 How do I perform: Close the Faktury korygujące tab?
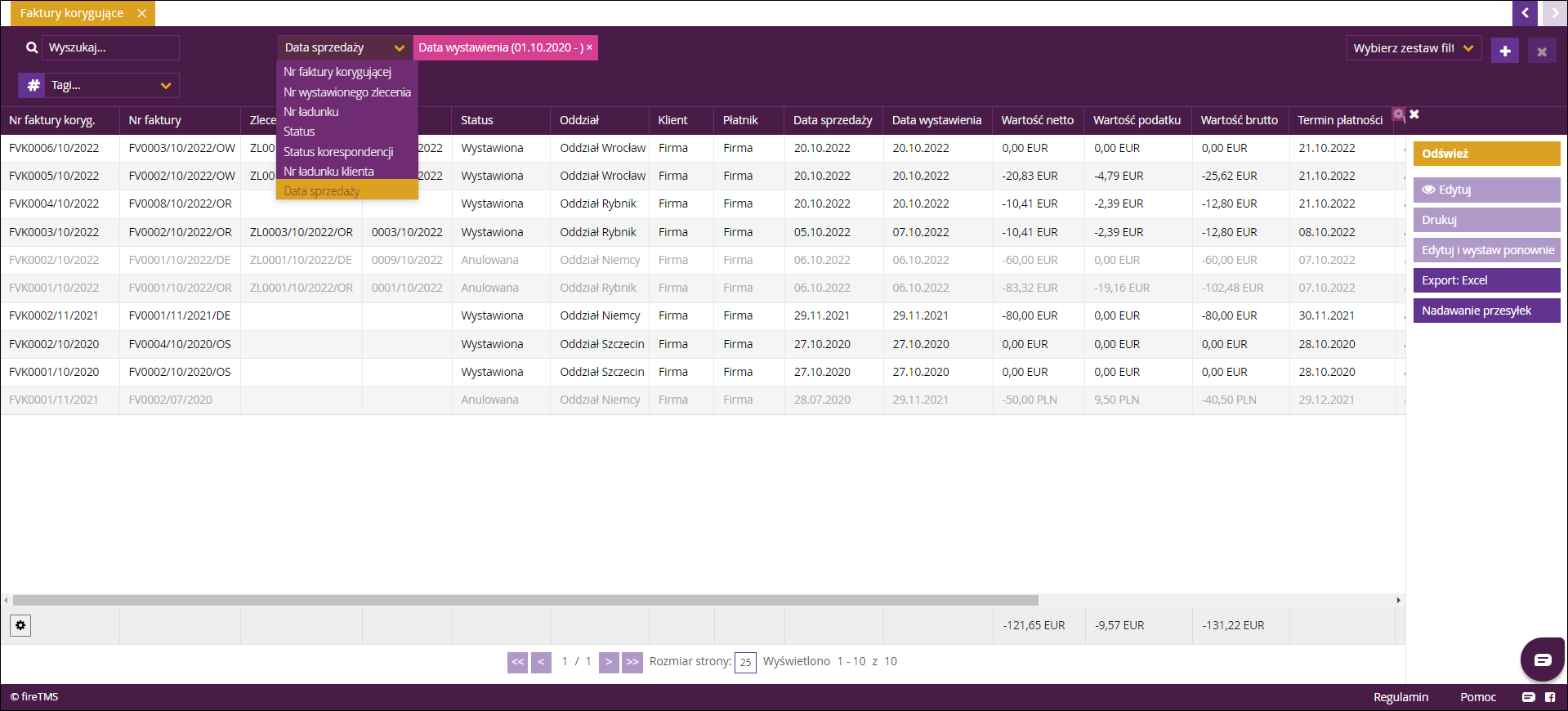click(x=141, y=13)
